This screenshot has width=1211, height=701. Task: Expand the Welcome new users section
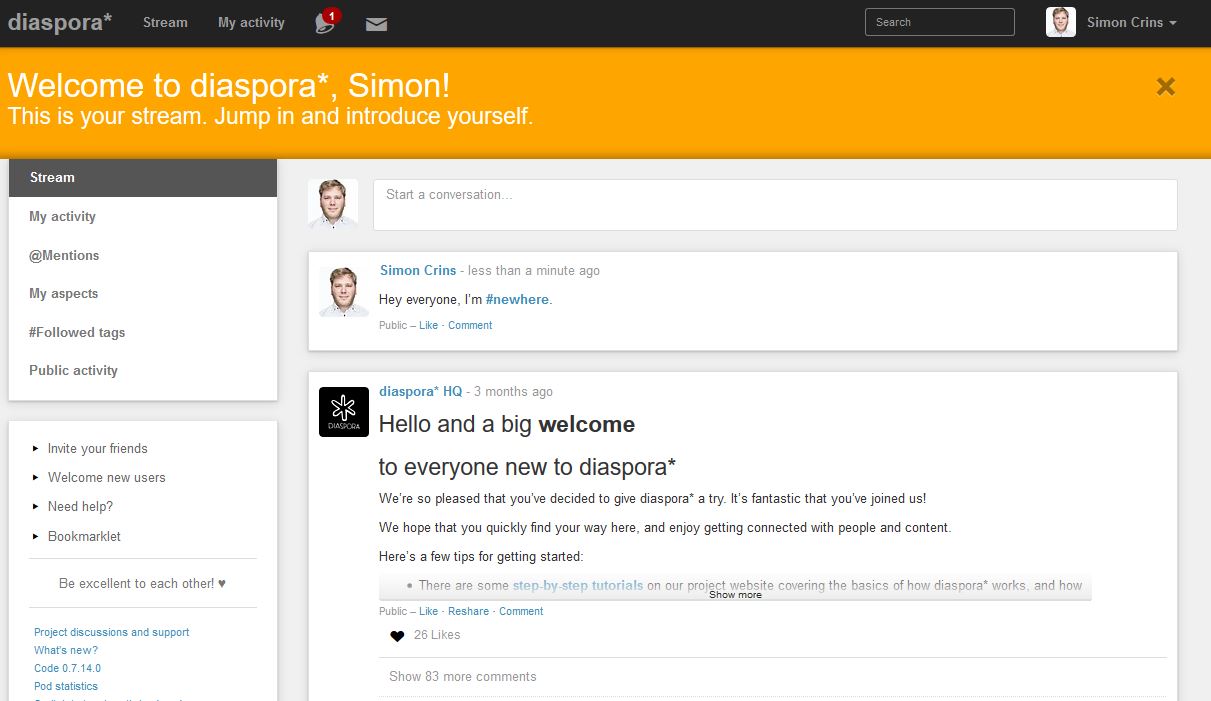(106, 478)
